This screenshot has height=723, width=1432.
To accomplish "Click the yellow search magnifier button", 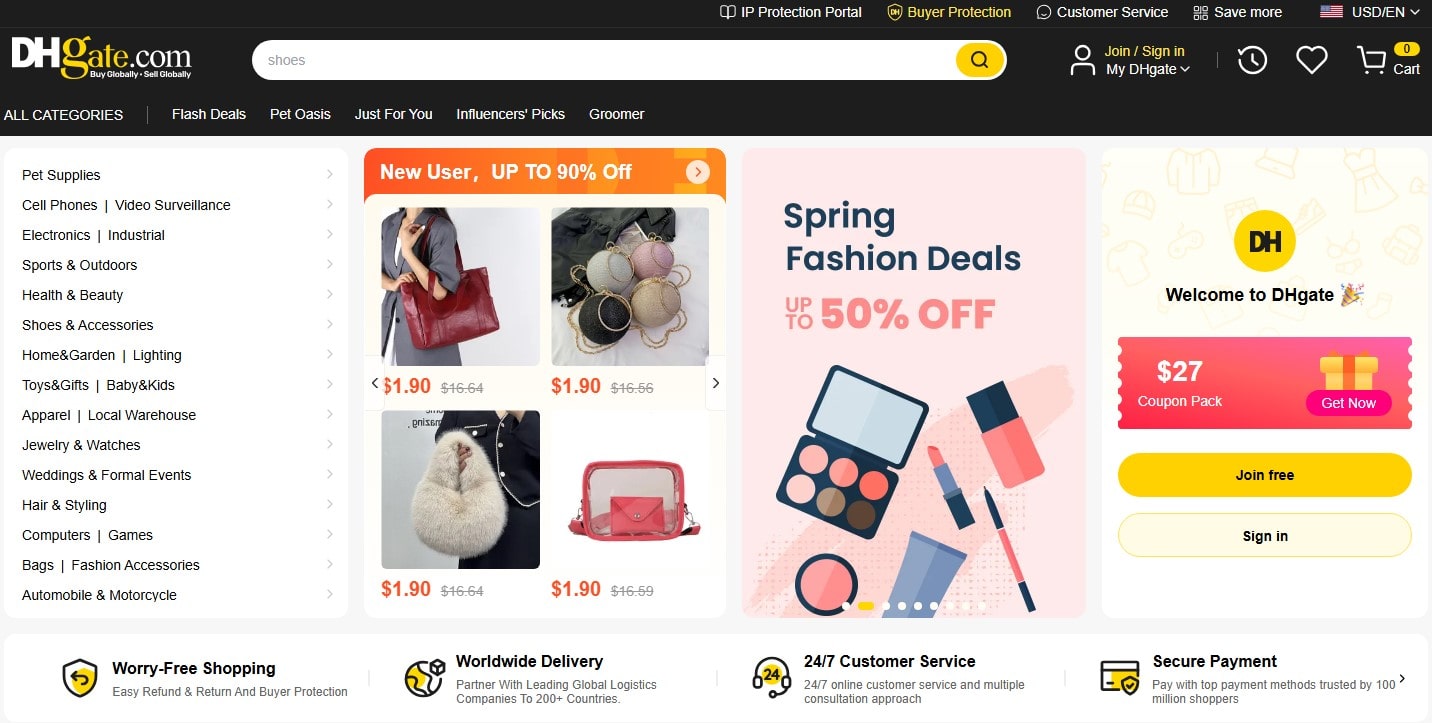I will click(979, 60).
